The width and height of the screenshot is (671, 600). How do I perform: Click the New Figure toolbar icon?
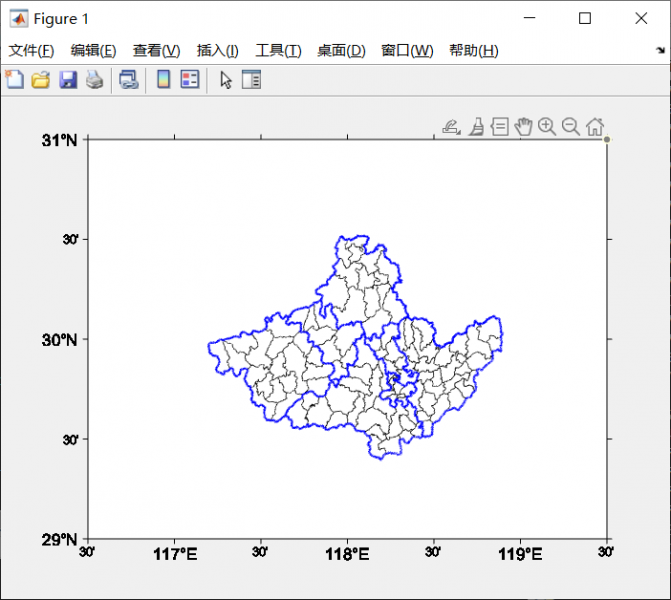(15, 80)
